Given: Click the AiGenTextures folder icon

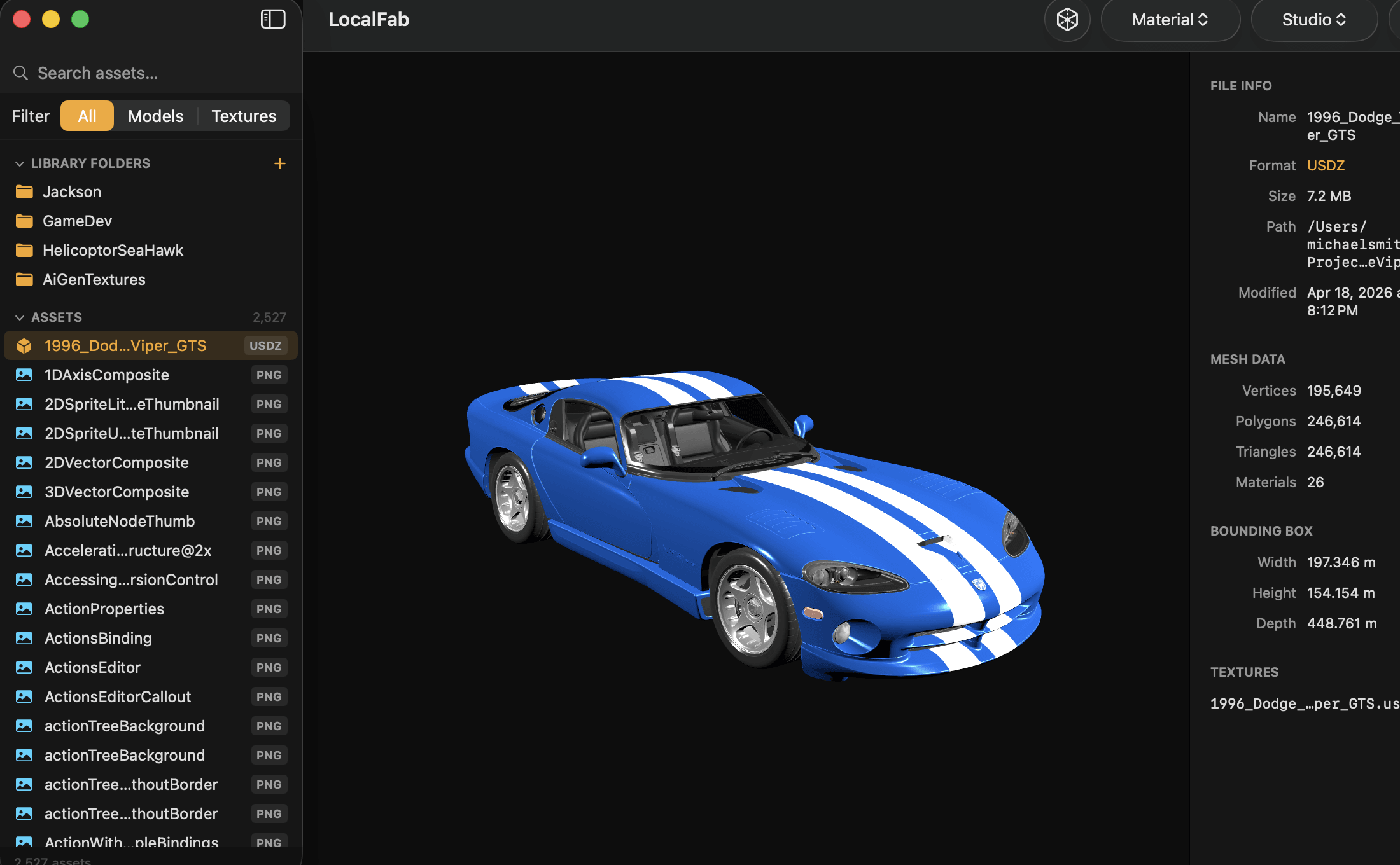Looking at the screenshot, I should 24,279.
